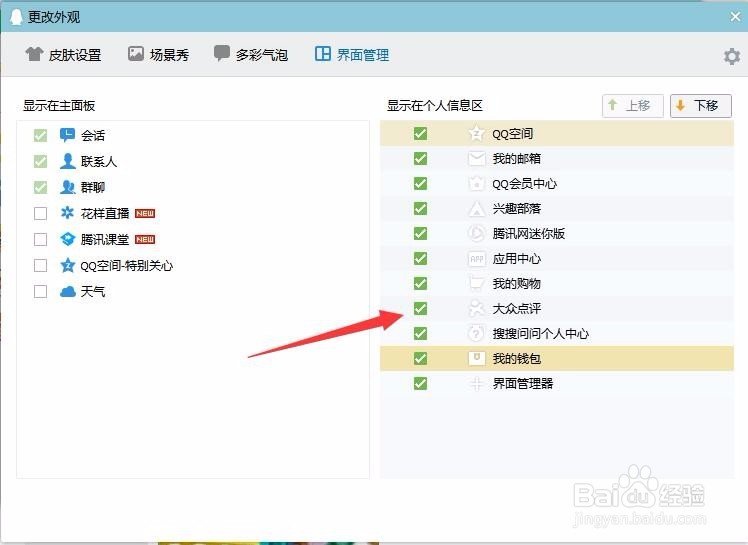The height and width of the screenshot is (545, 748).
Task: Uncheck the 我的钱包 checkbox
Action: click(420, 358)
